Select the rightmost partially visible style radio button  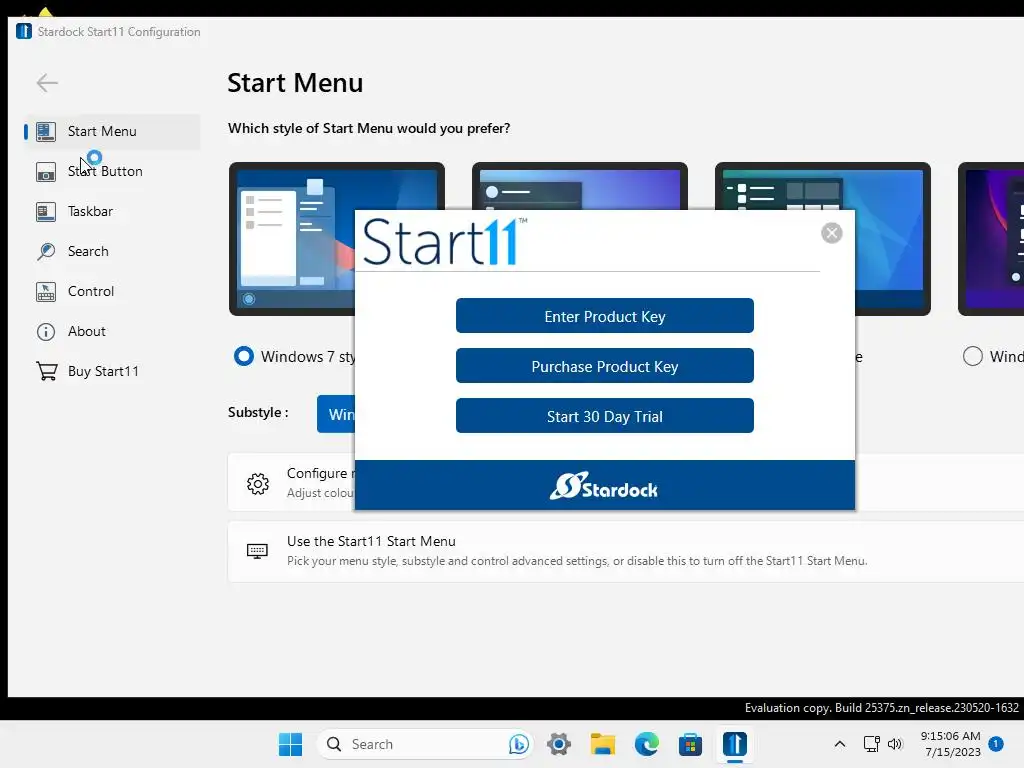[972, 357]
